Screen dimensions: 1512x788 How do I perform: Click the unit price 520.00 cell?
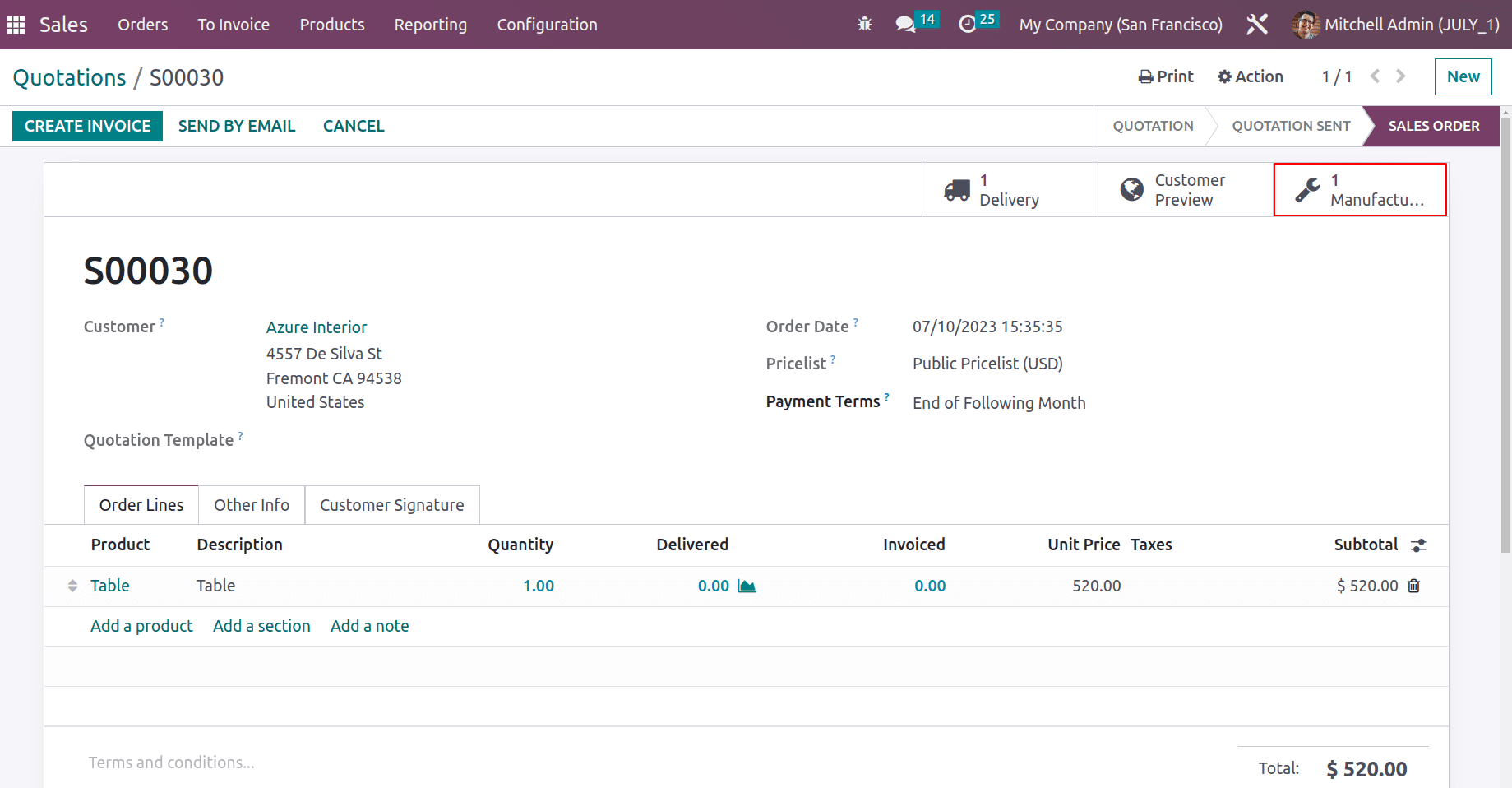[x=1096, y=586]
